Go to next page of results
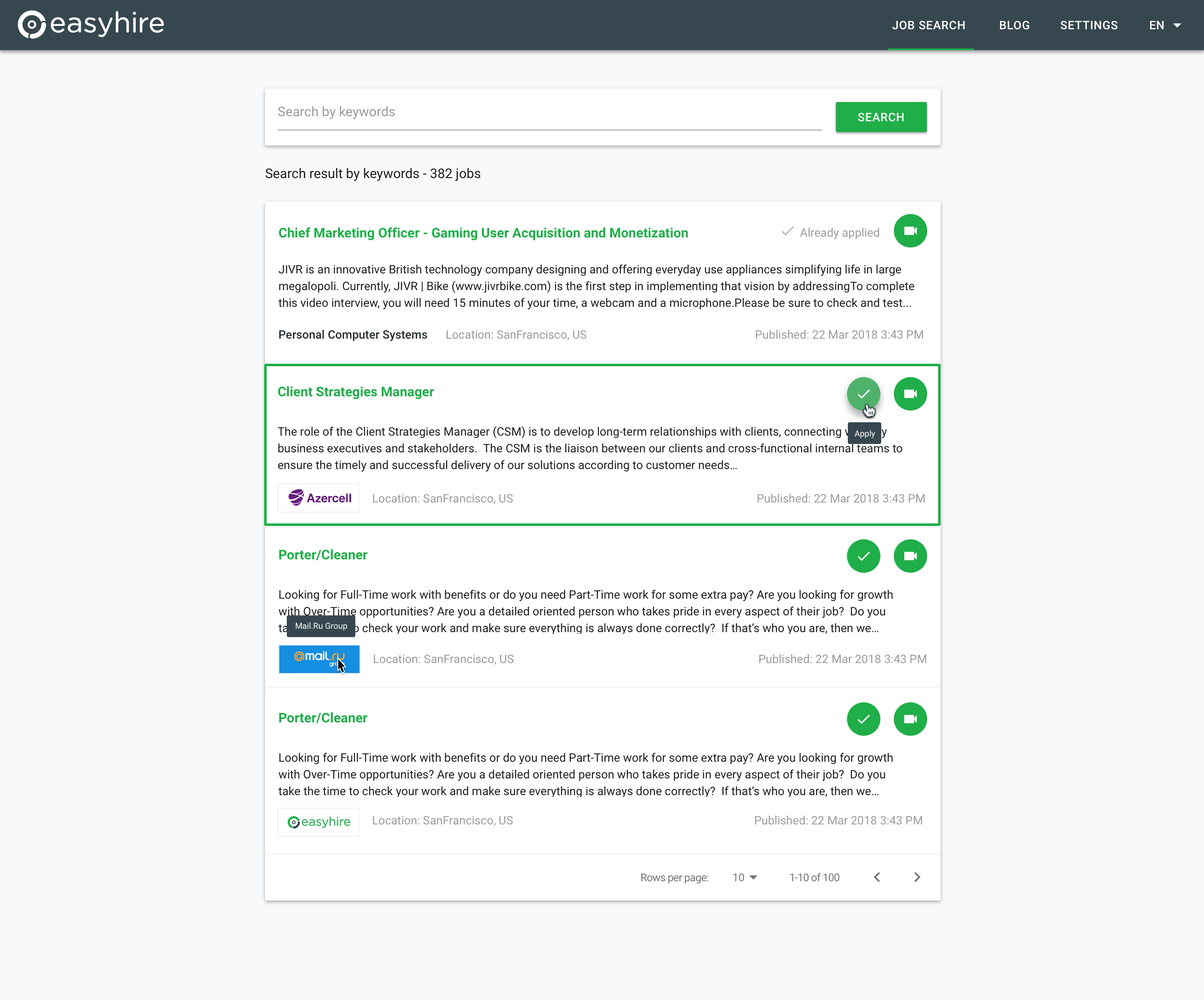Image resolution: width=1204 pixels, height=1000 pixels. click(917, 877)
